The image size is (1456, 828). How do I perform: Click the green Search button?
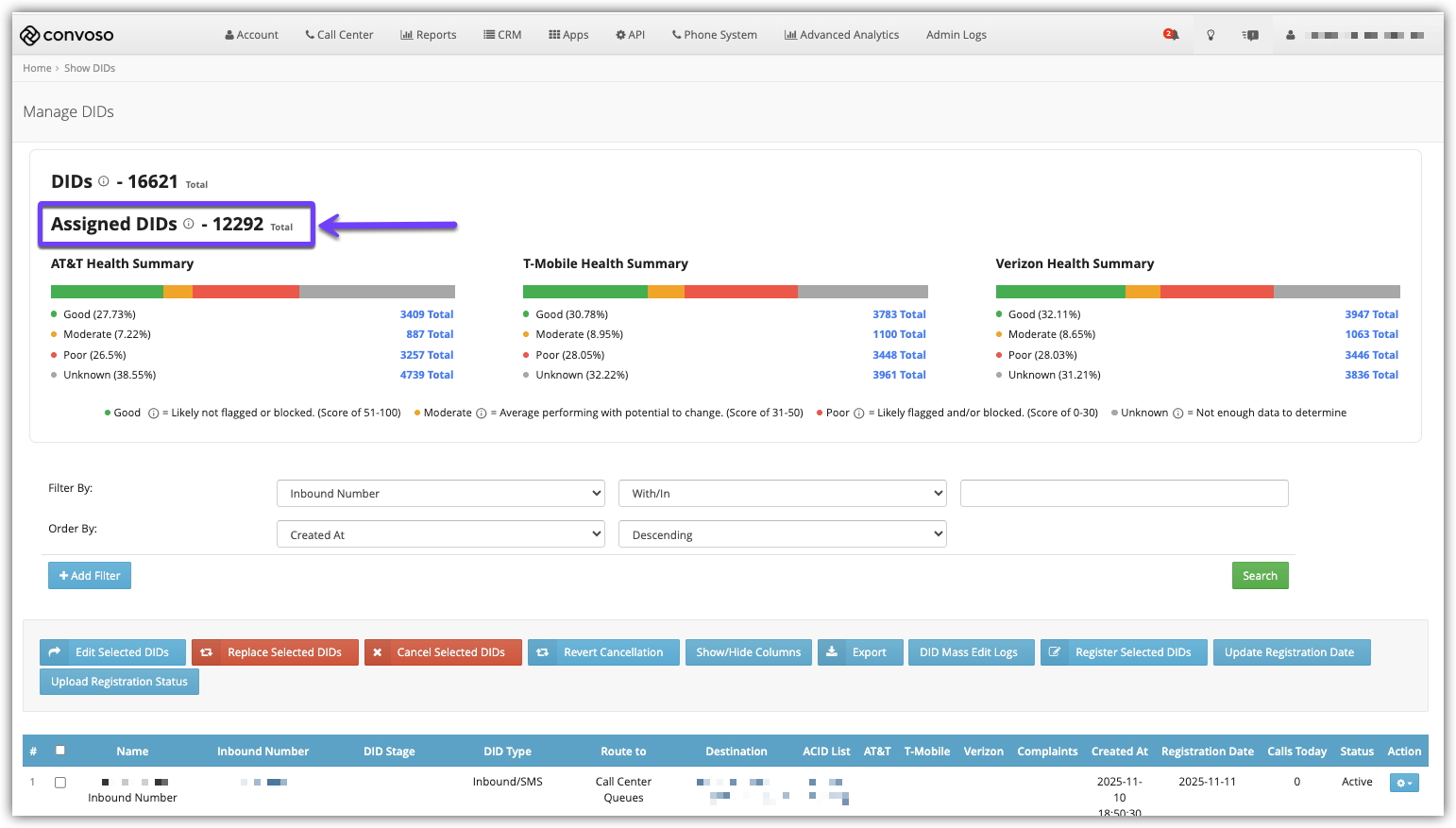[x=1260, y=576]
